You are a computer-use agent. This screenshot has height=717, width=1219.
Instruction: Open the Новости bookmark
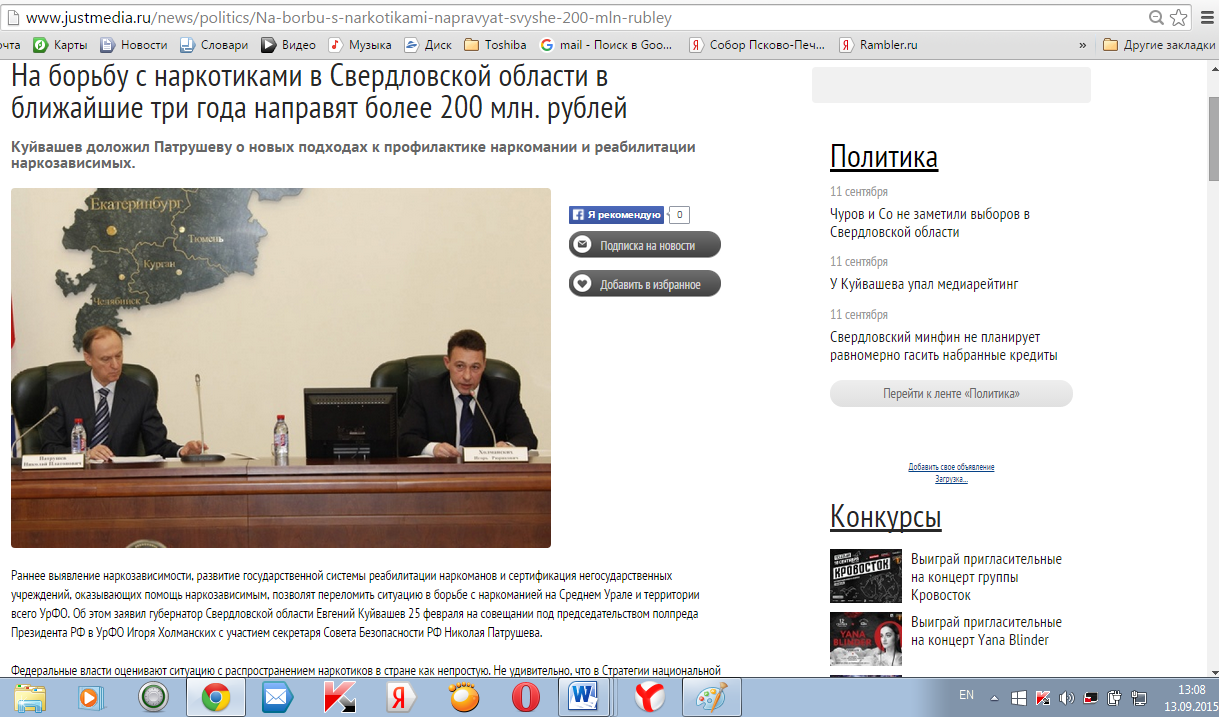pos(133,45)
